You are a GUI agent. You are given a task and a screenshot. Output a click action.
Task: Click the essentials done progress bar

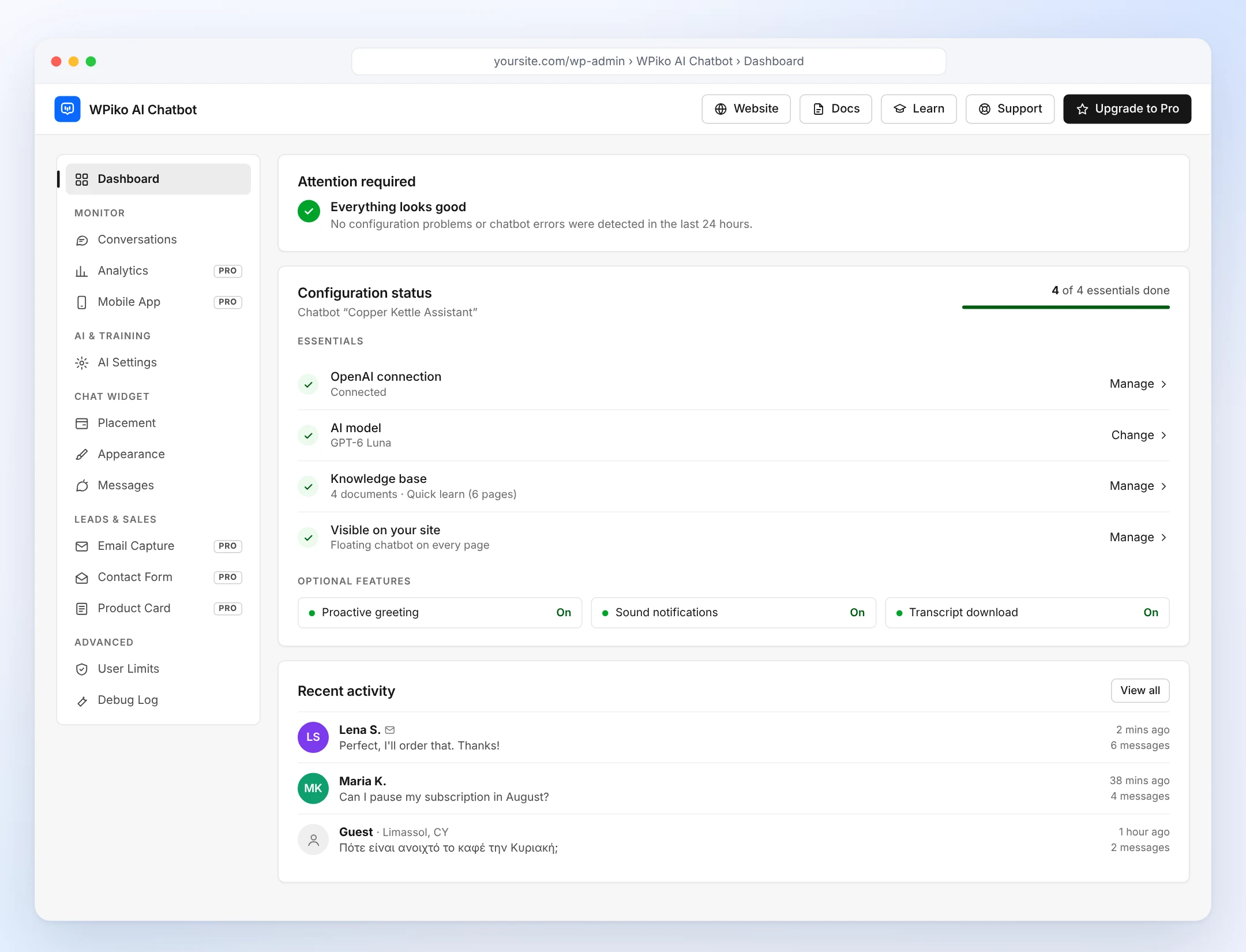(x=1065, y=308)
